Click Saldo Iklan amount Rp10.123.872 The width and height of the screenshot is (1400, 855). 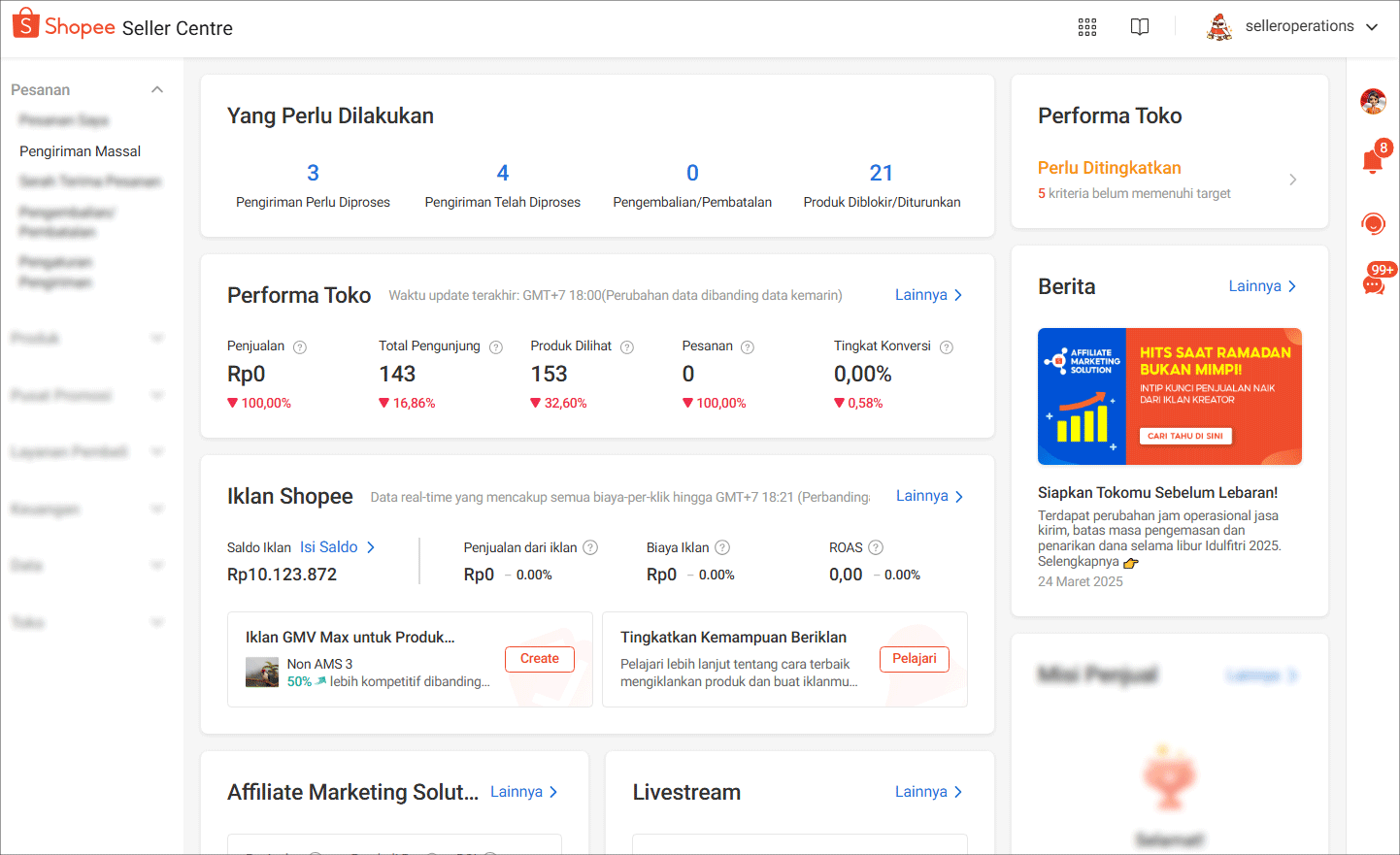click(282, 575)
